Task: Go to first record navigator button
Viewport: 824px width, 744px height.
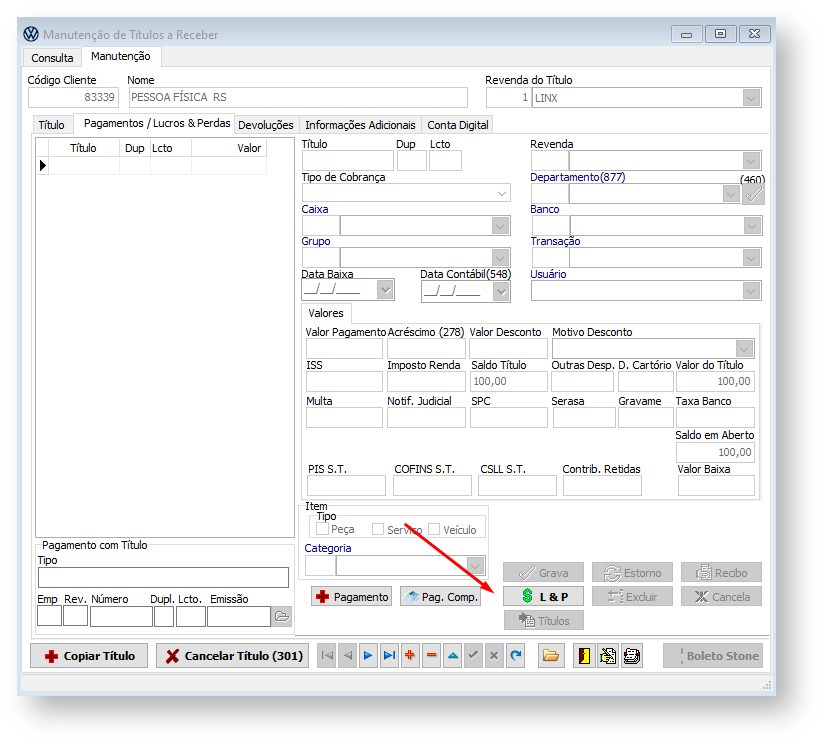Action: coord(326,655)
